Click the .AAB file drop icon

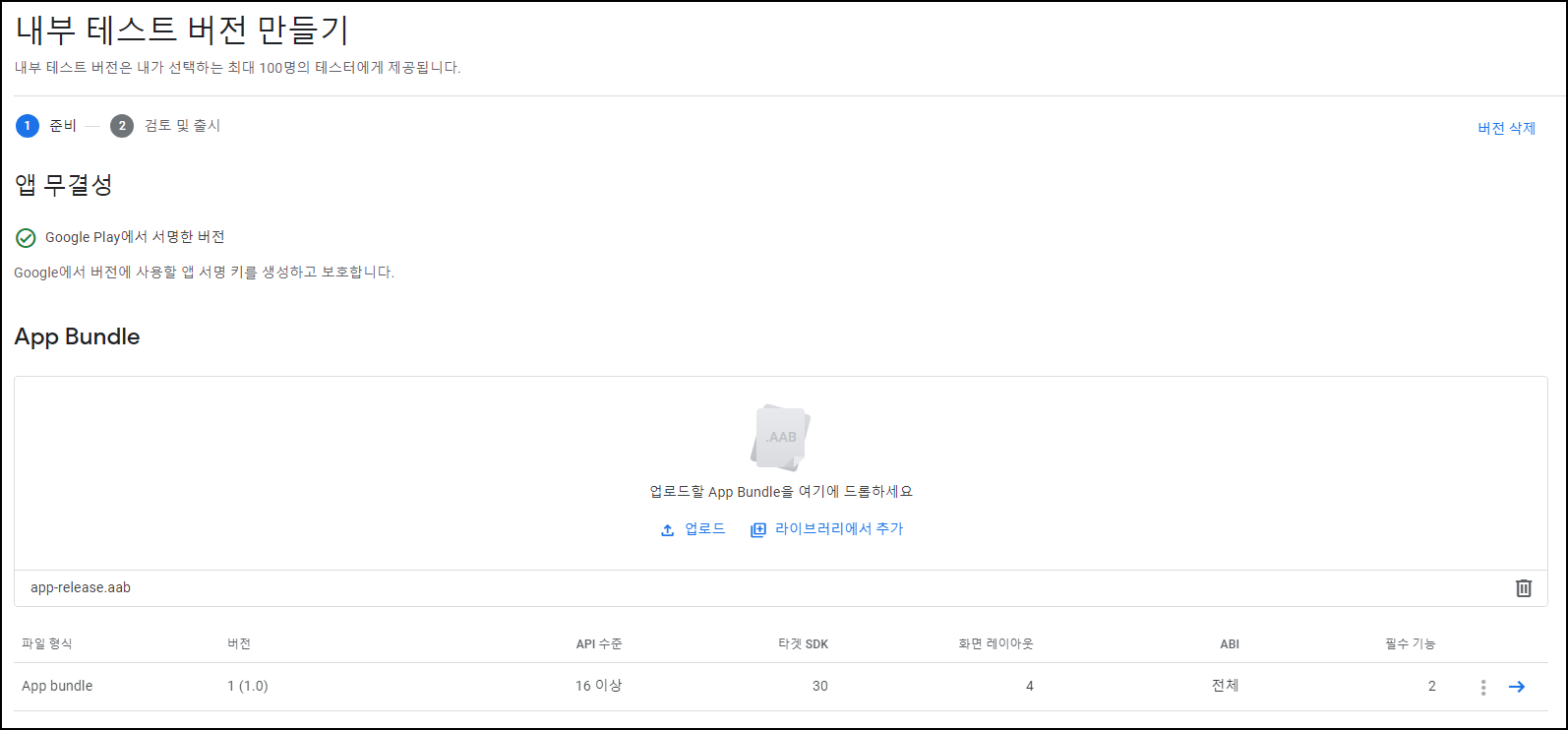[x=781, y=437]
